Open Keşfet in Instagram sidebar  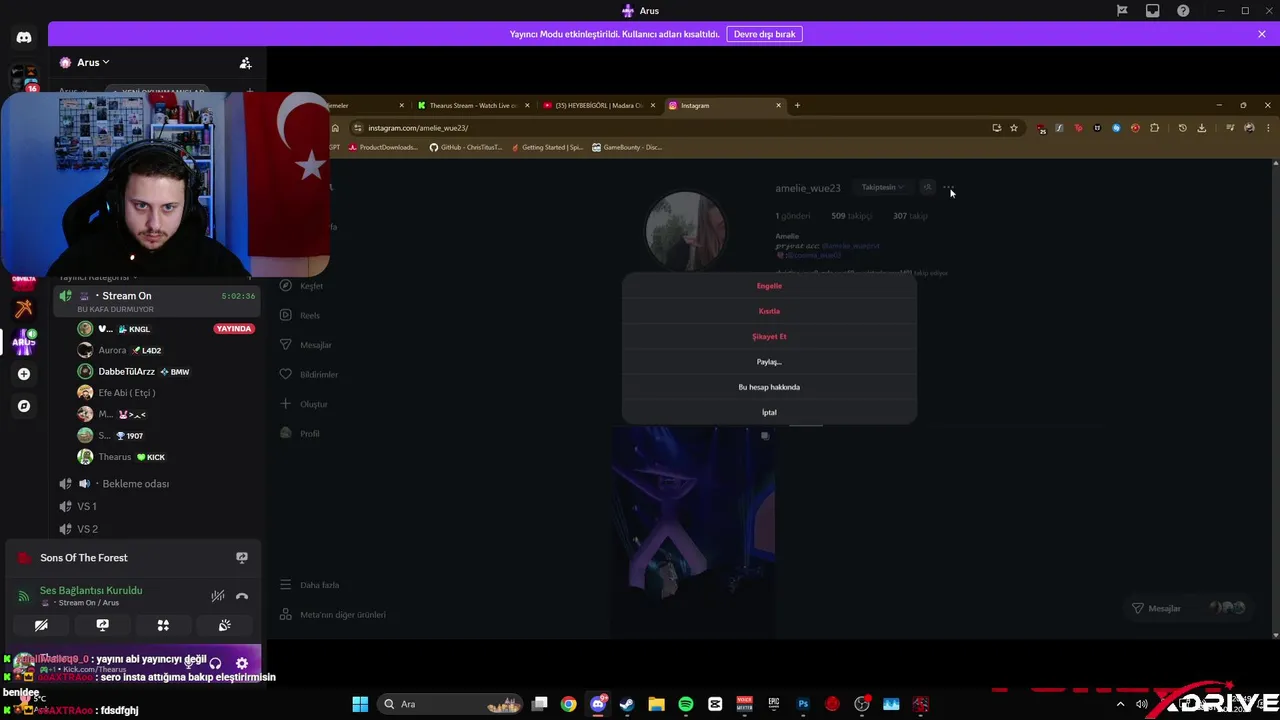[301, 286]
